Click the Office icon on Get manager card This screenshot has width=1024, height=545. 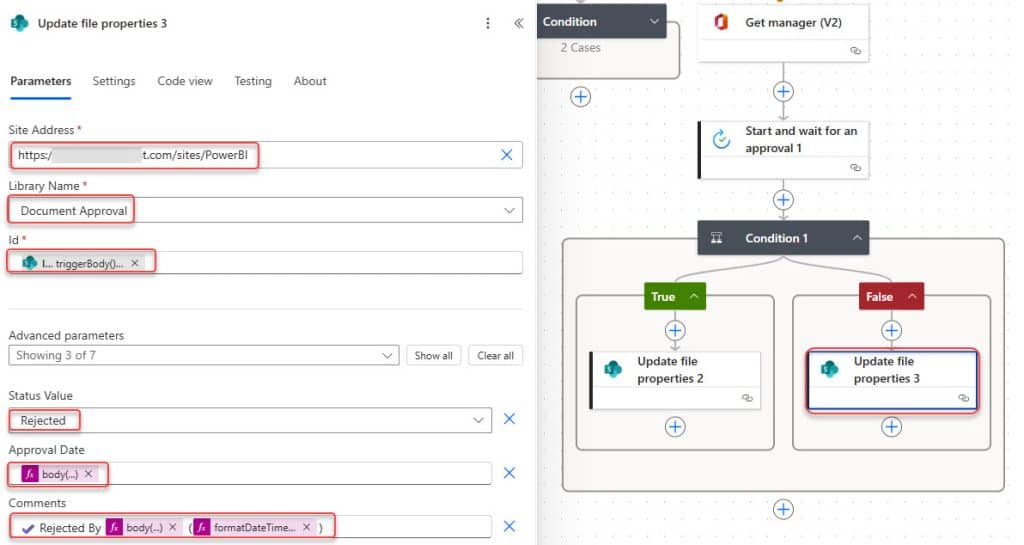tap(721, 22)
